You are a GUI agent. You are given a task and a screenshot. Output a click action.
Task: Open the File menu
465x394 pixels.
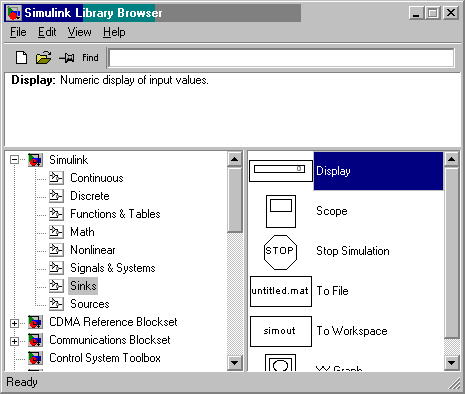[x=18, y=32]
